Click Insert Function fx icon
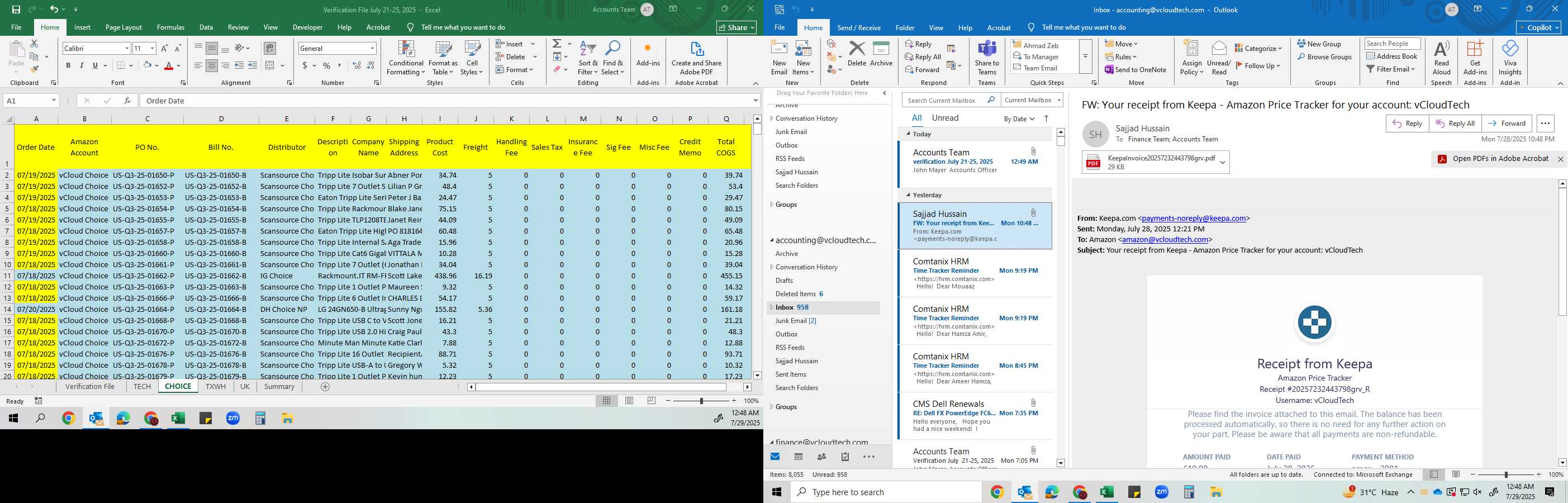Viewport: 1568px width, 503px height. point(127,101)
